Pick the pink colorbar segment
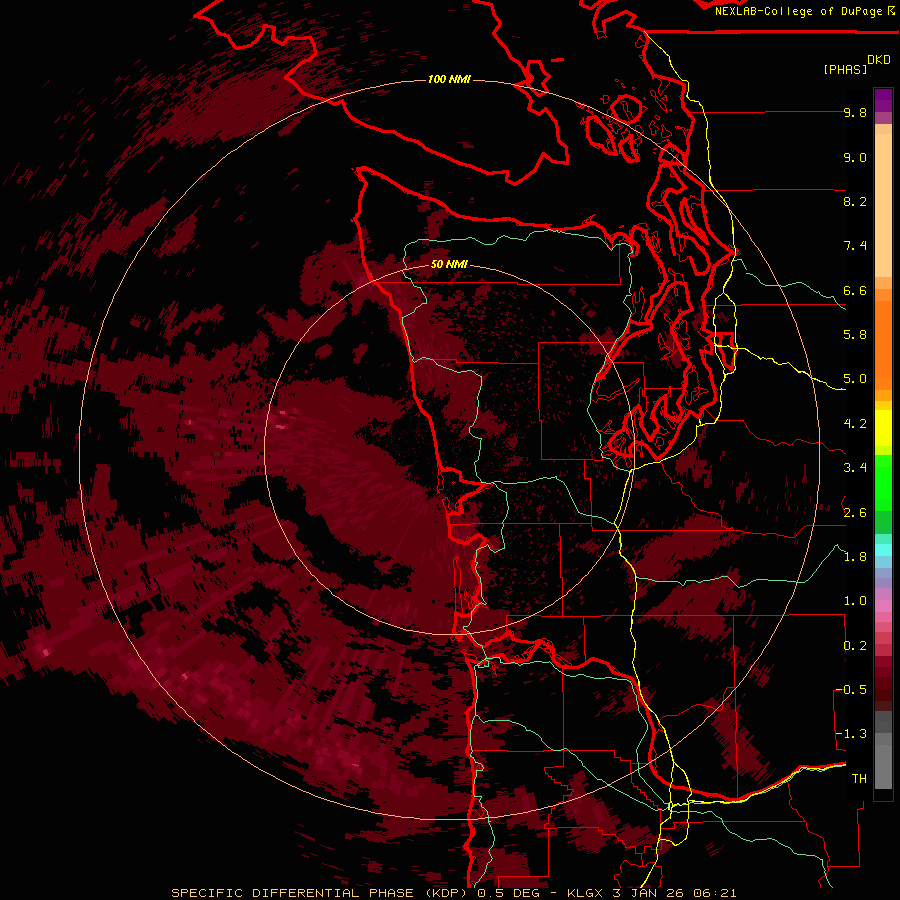900x900 pixels. [883, 606]
